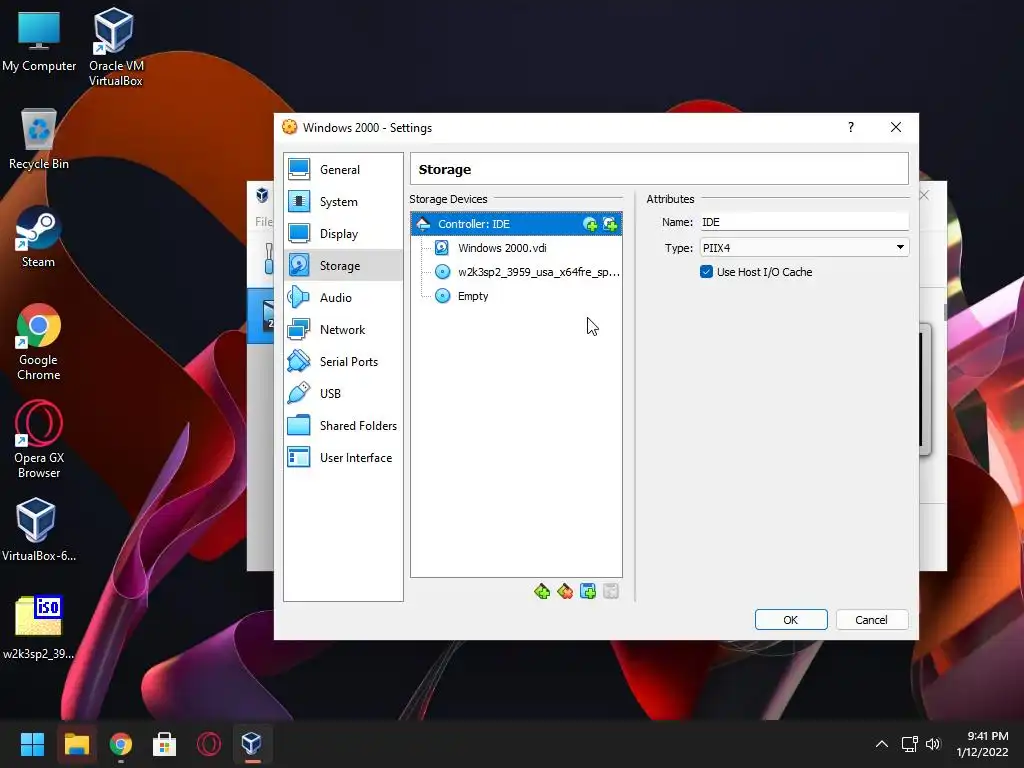Select the Steam desktop shortcut
The image size is (1024, 768).
pos(39,236)
